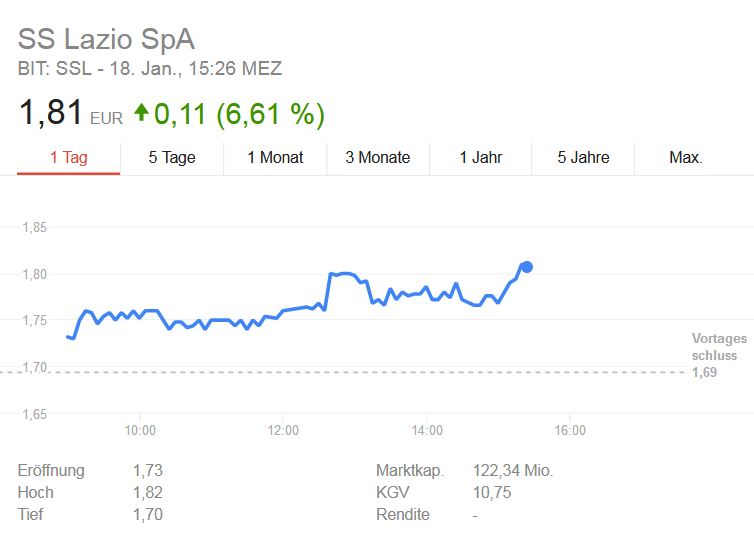
Task: Click the blue current price dot
Action: (x=527, y=267)
